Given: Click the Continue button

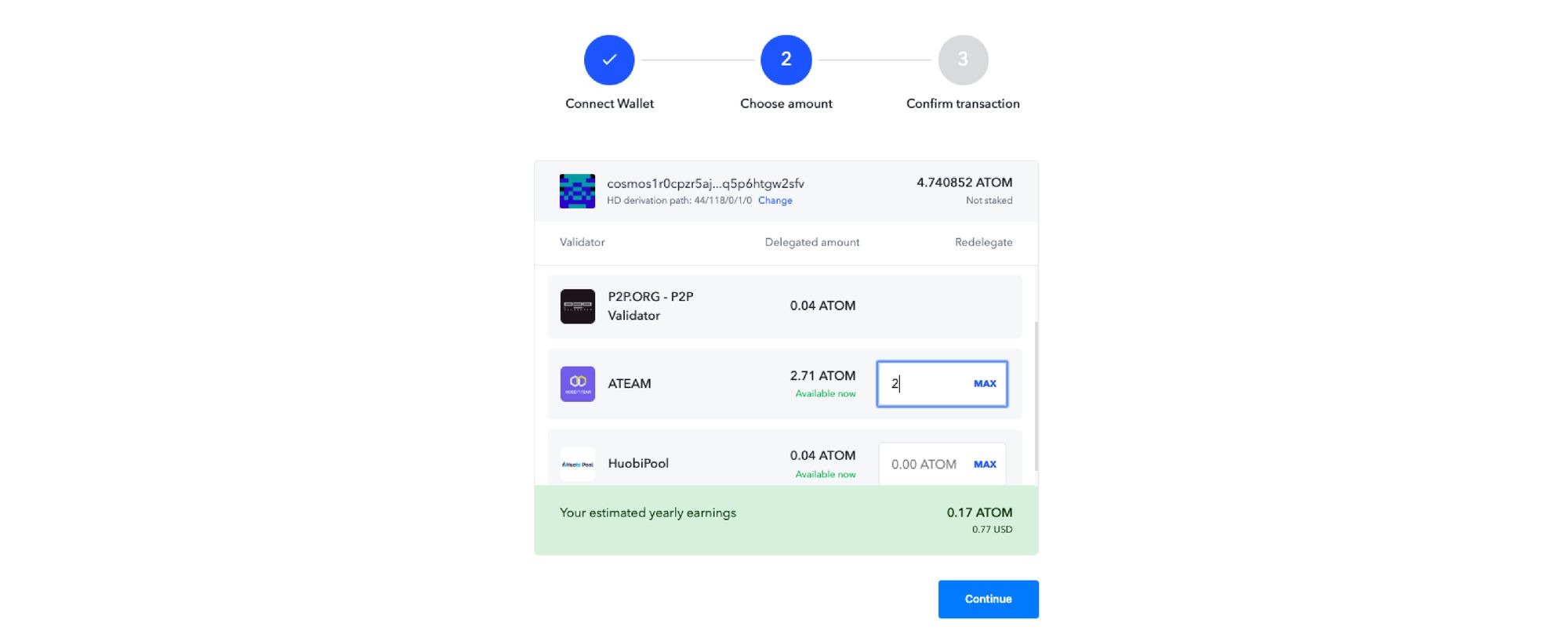Looking at the screenshot, I should click(988, 599).
